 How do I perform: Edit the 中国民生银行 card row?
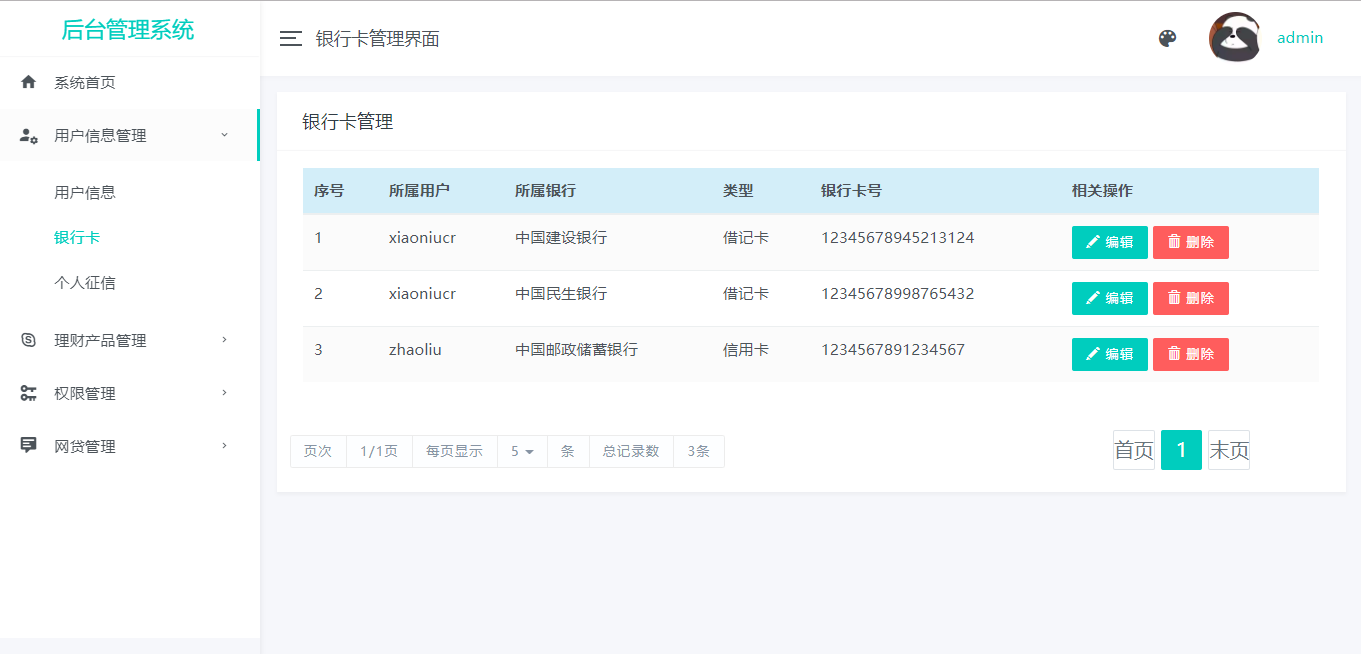[1110, 298]
